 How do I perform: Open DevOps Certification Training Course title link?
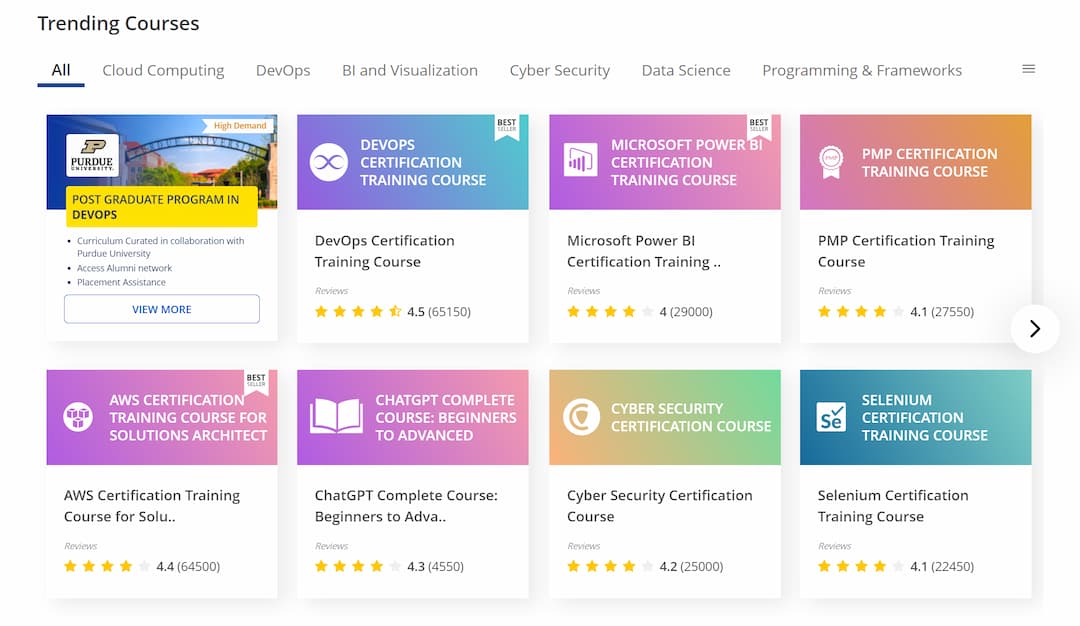coord(384,251)
